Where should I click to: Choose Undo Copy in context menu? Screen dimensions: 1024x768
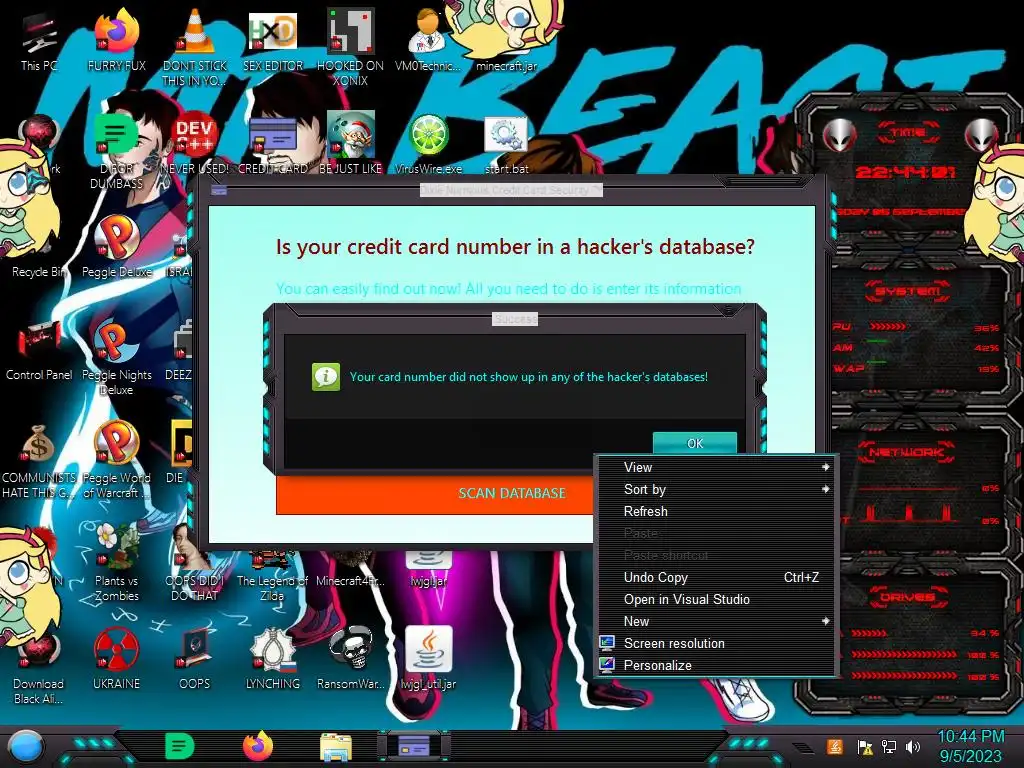[x=716, y=577]
